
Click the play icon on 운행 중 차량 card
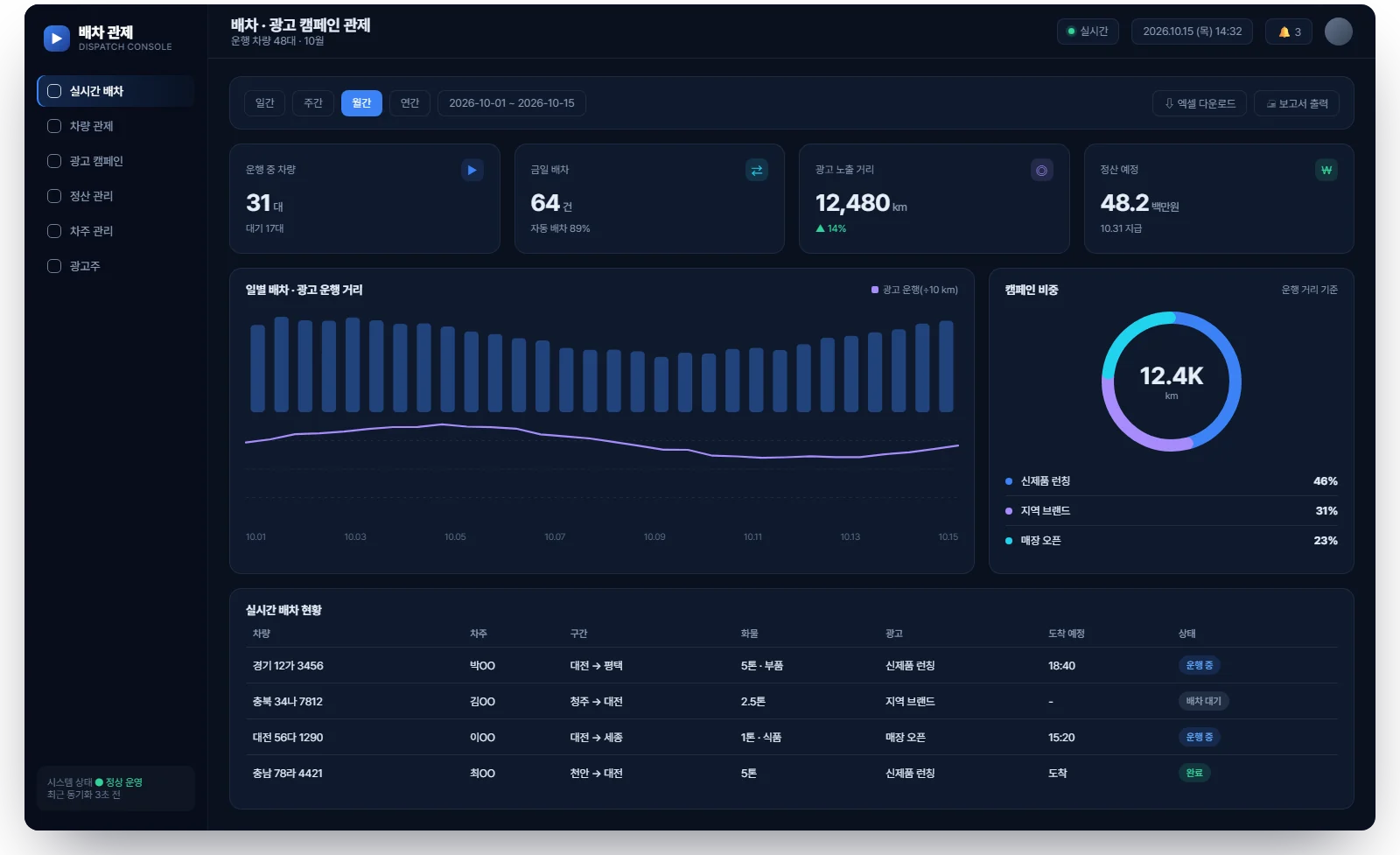(x=472, y=170)
